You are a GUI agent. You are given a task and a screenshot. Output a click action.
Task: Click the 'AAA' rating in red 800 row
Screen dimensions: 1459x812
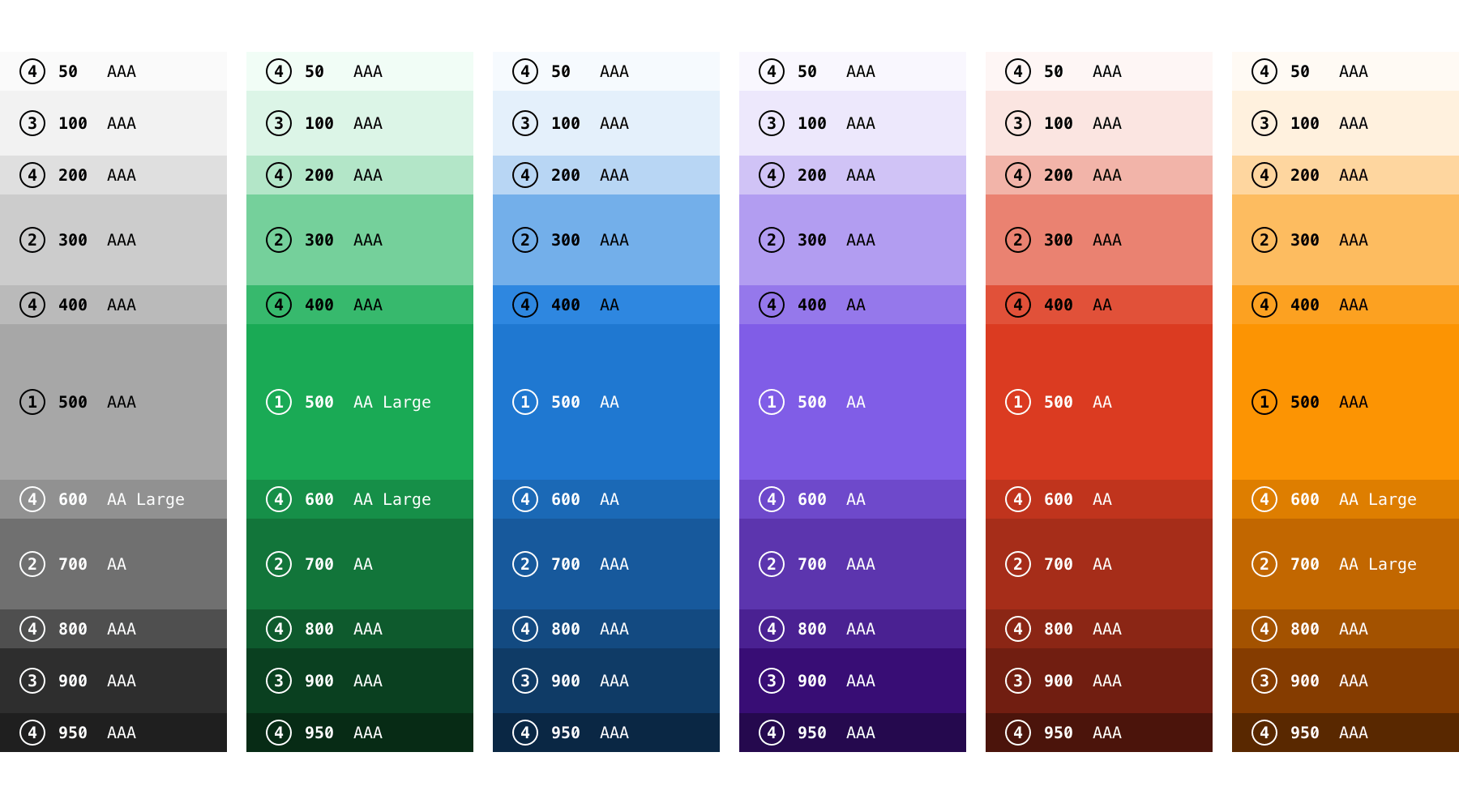coord(1107,629)
